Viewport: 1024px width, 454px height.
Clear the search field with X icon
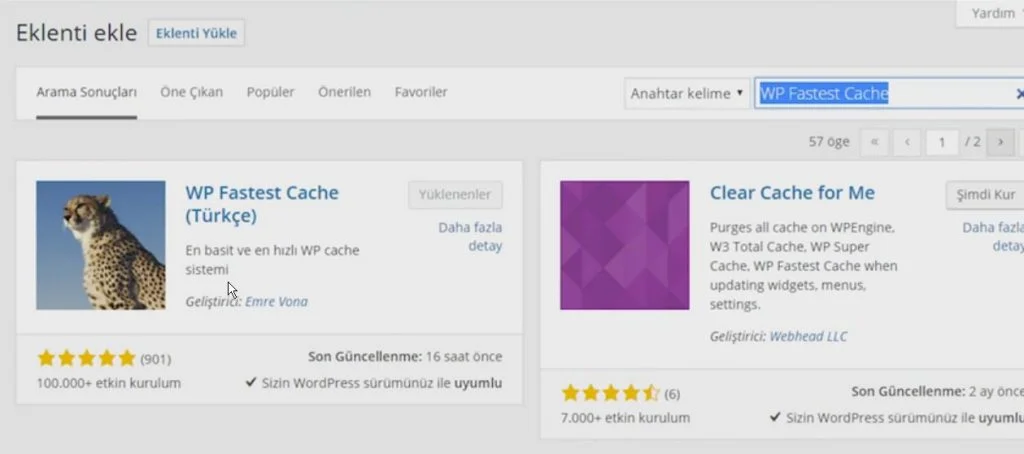(x=1019, y=94)
